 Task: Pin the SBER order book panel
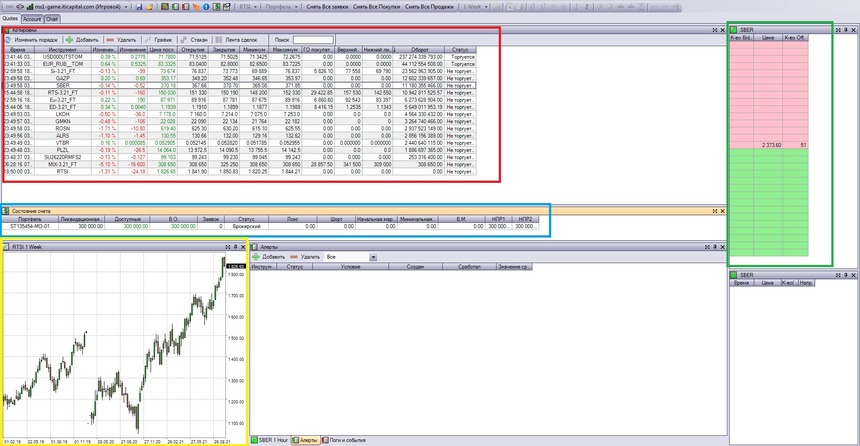846,30
